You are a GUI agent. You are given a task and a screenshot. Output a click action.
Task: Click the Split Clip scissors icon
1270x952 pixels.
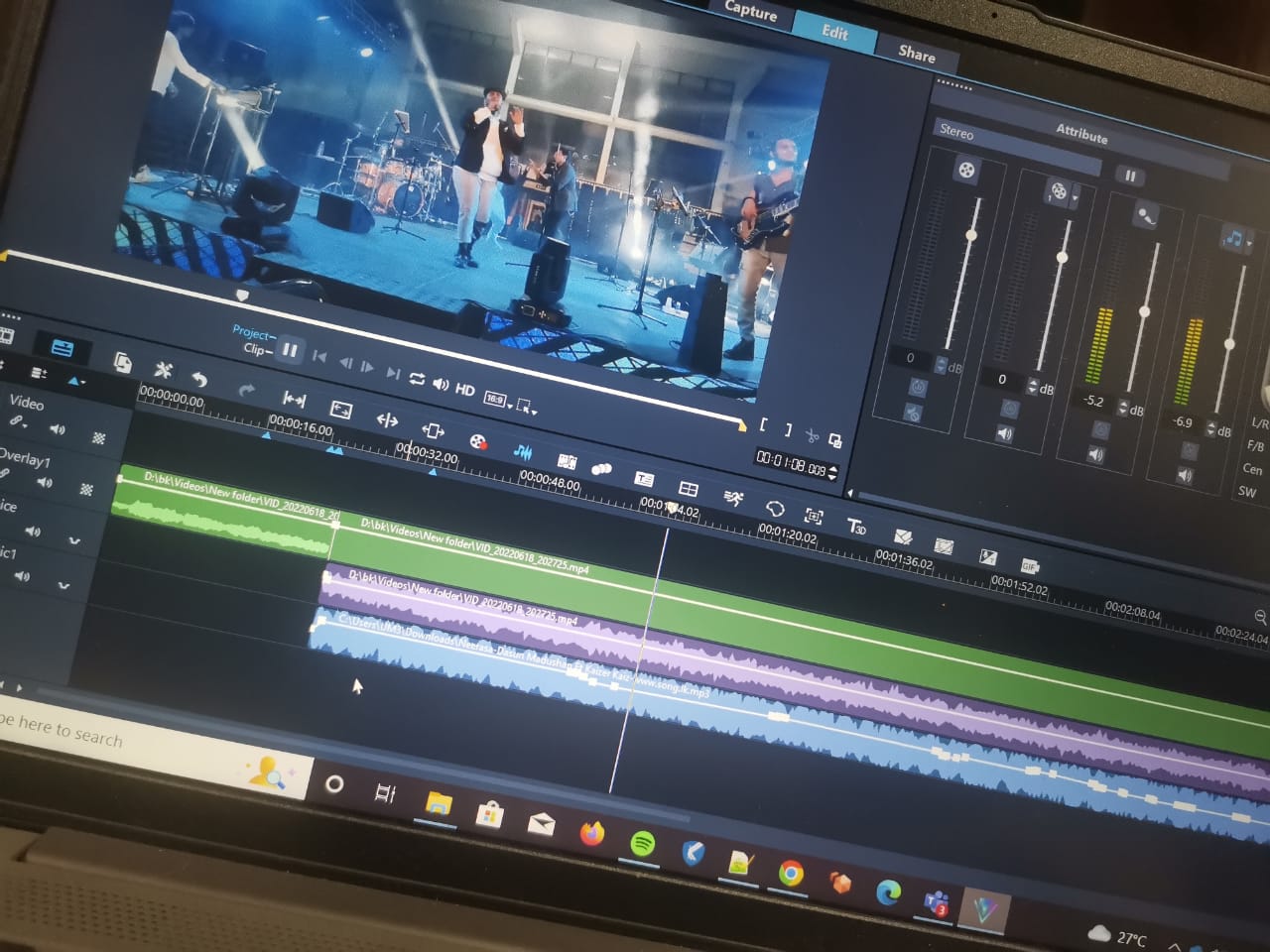point(812,435)
